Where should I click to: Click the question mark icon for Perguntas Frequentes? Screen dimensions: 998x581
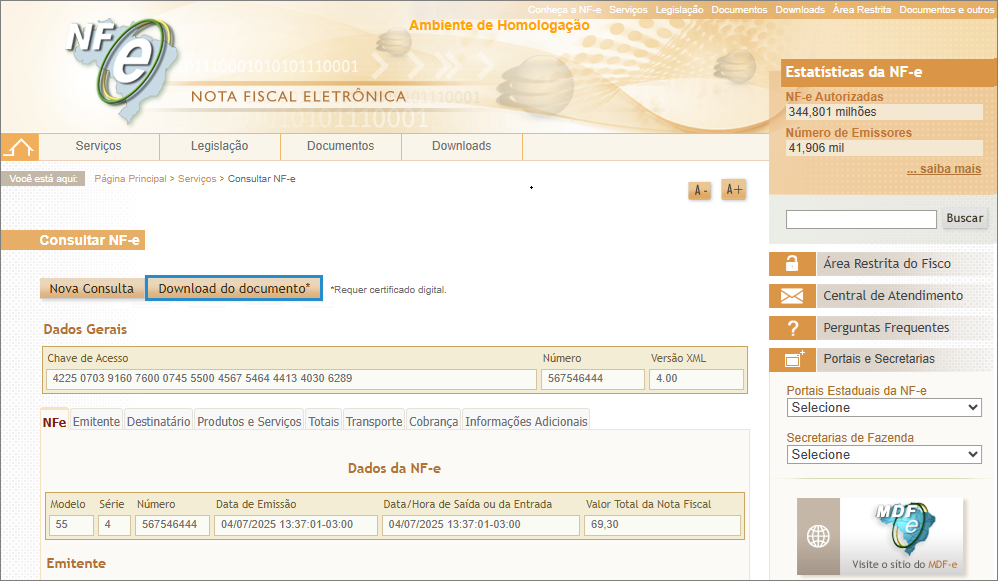(792, 328)
